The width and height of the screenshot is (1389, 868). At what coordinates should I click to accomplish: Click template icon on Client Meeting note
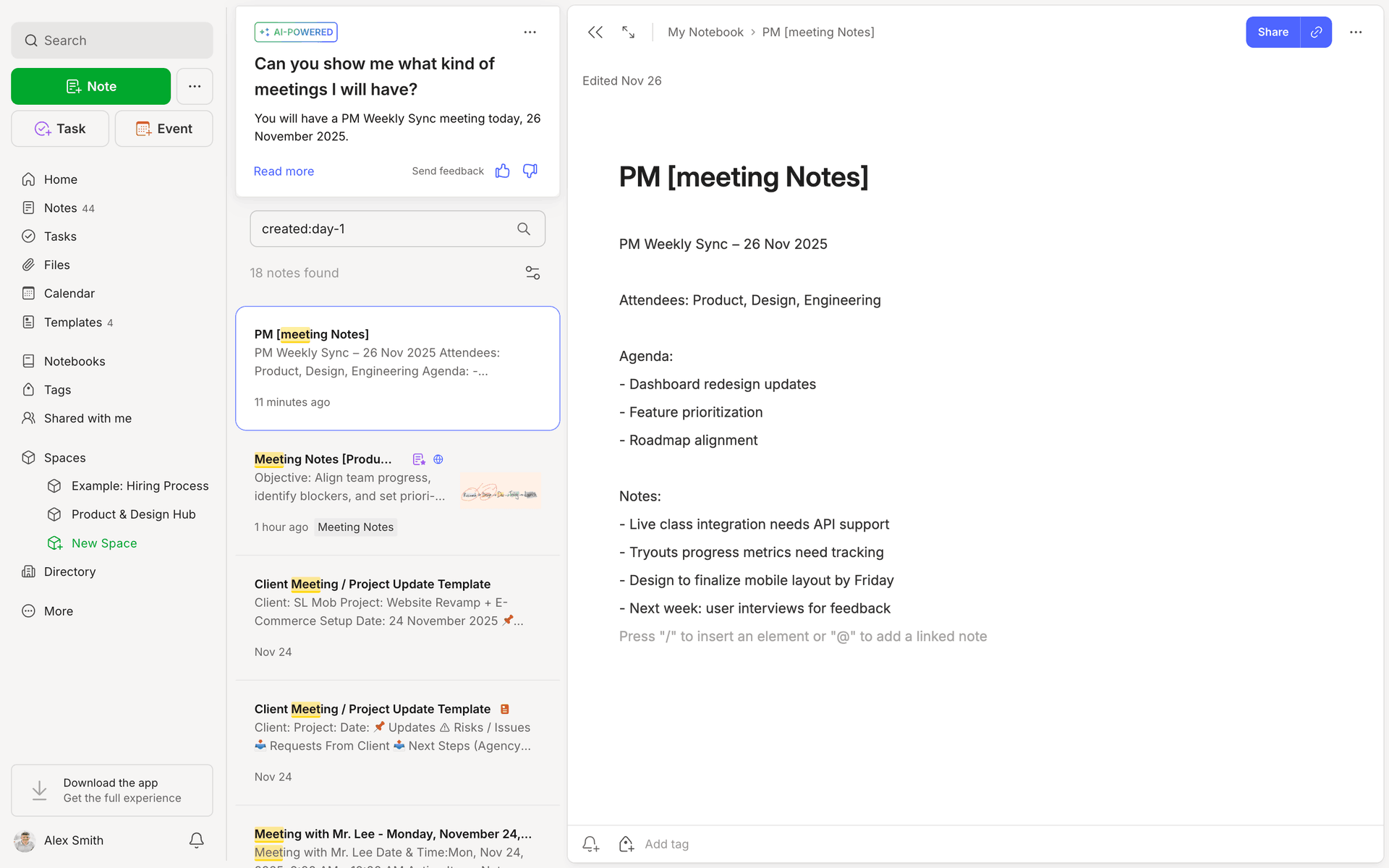[505, 709]
